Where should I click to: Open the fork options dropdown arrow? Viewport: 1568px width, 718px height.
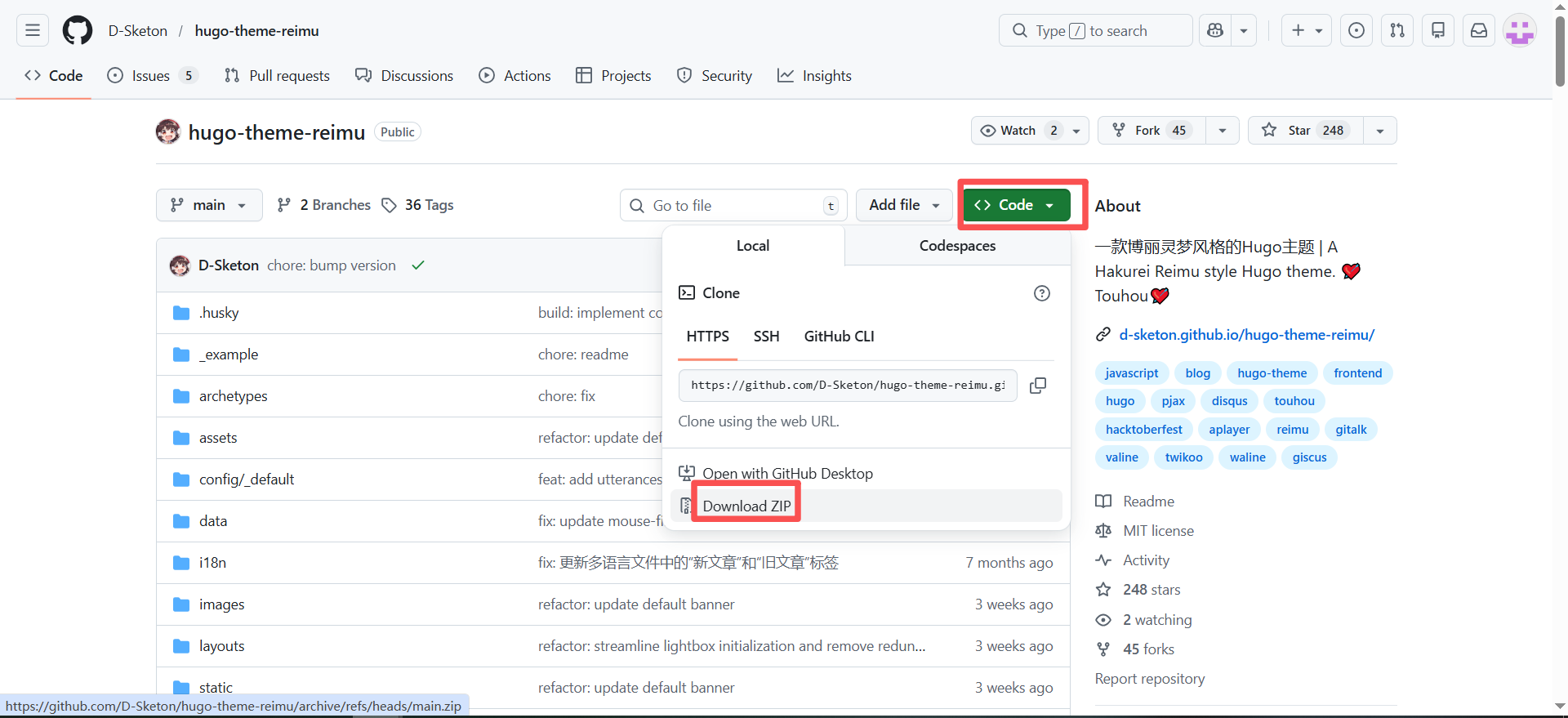tap(1223, 131)
